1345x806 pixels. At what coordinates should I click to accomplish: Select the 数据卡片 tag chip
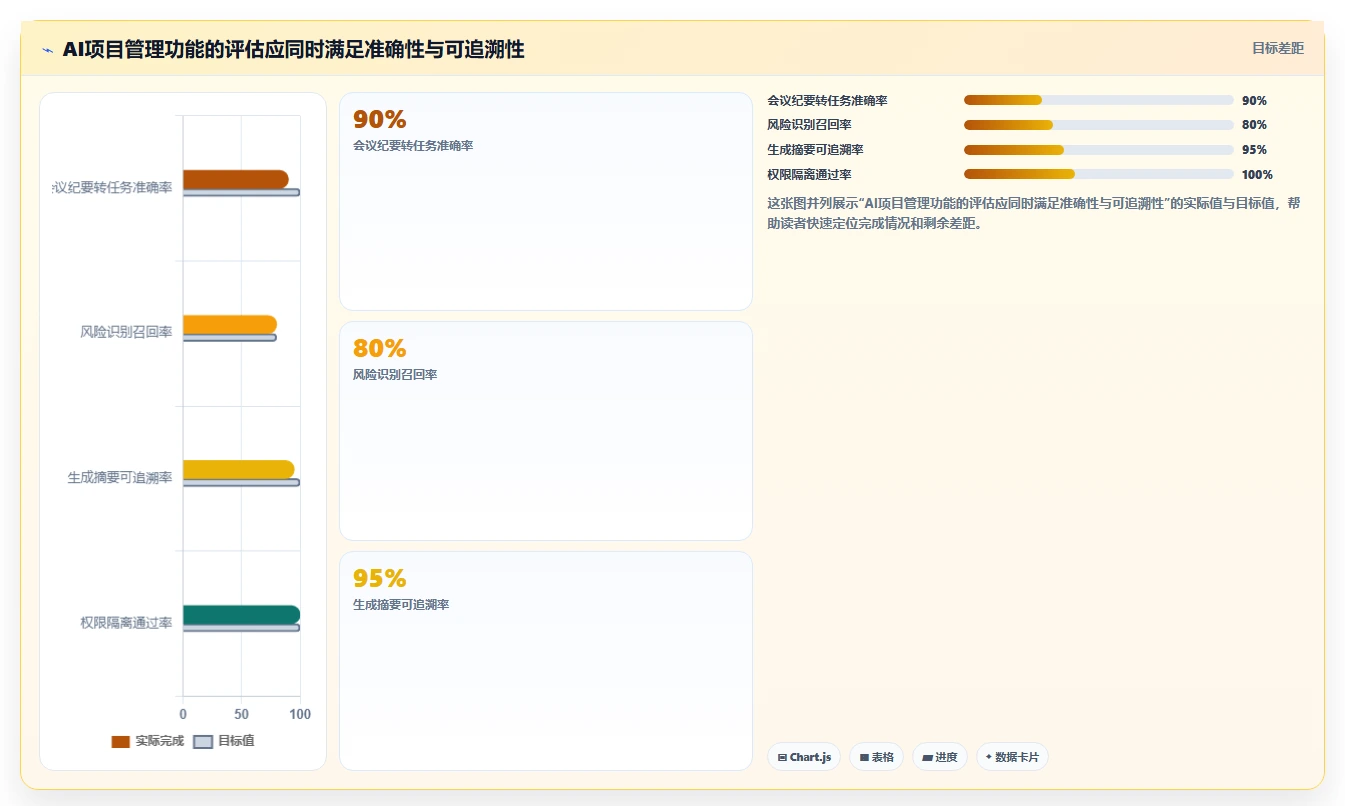click(1012, 757)
